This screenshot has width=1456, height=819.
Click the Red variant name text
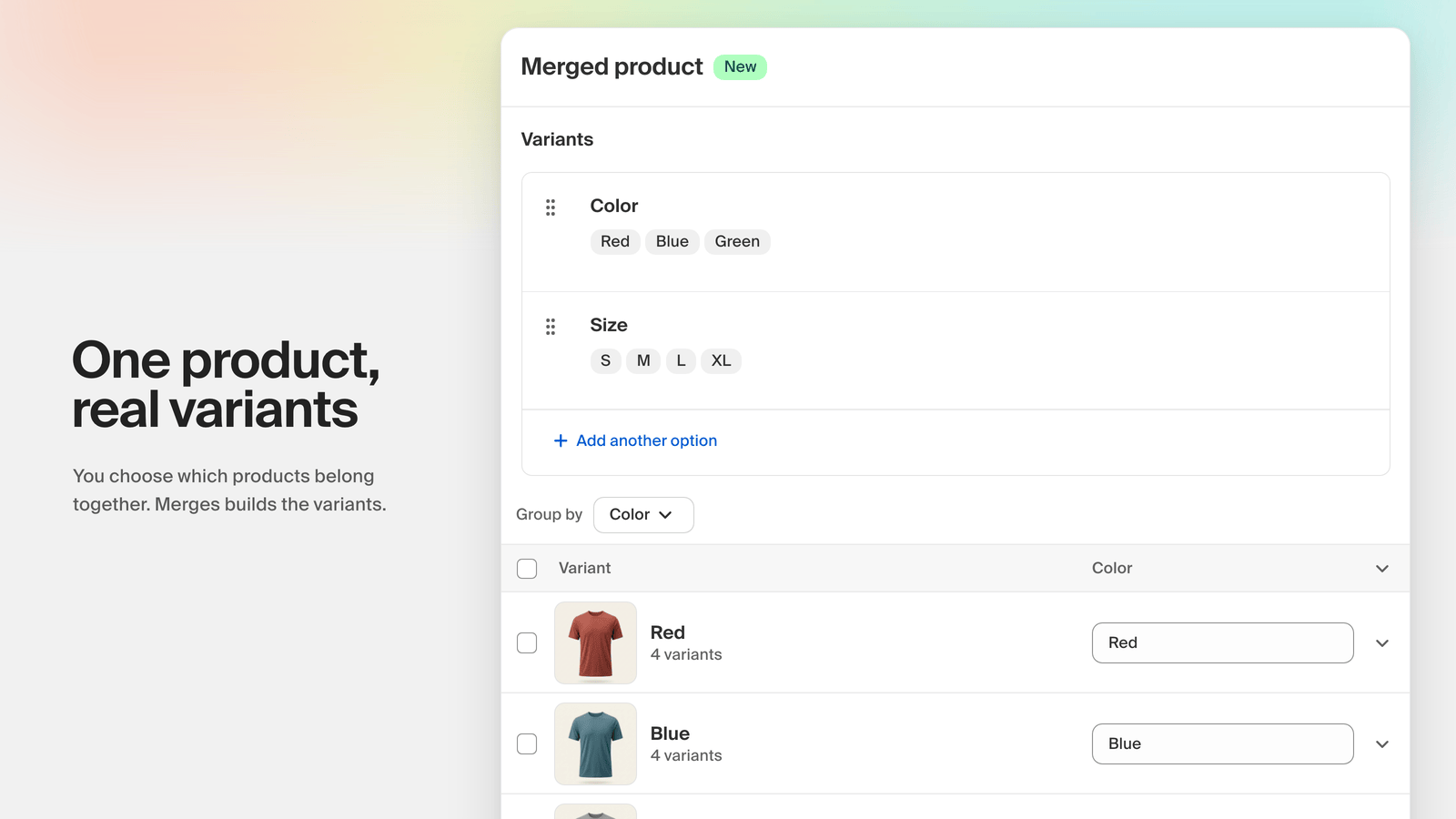[x=668, y=632]
